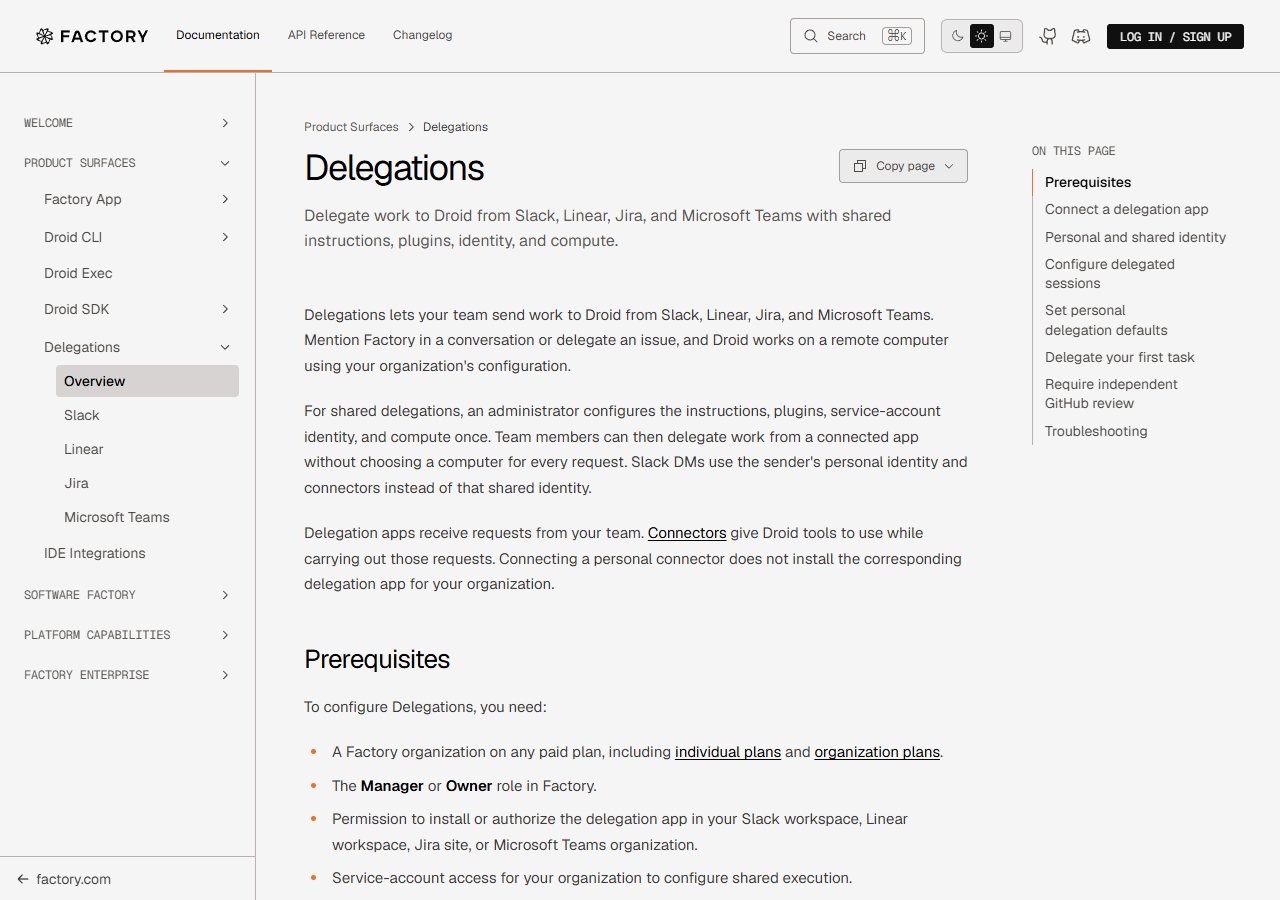
Task: Expand the Droid CLI chevron
Action: click(x=225, y=237)
